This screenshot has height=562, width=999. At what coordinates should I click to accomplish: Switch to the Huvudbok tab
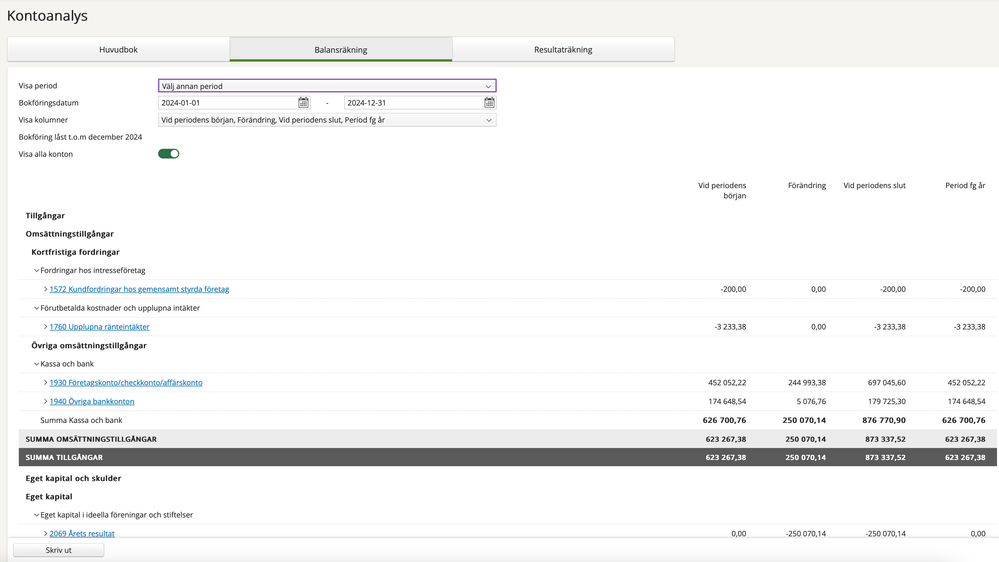(119, 49)
